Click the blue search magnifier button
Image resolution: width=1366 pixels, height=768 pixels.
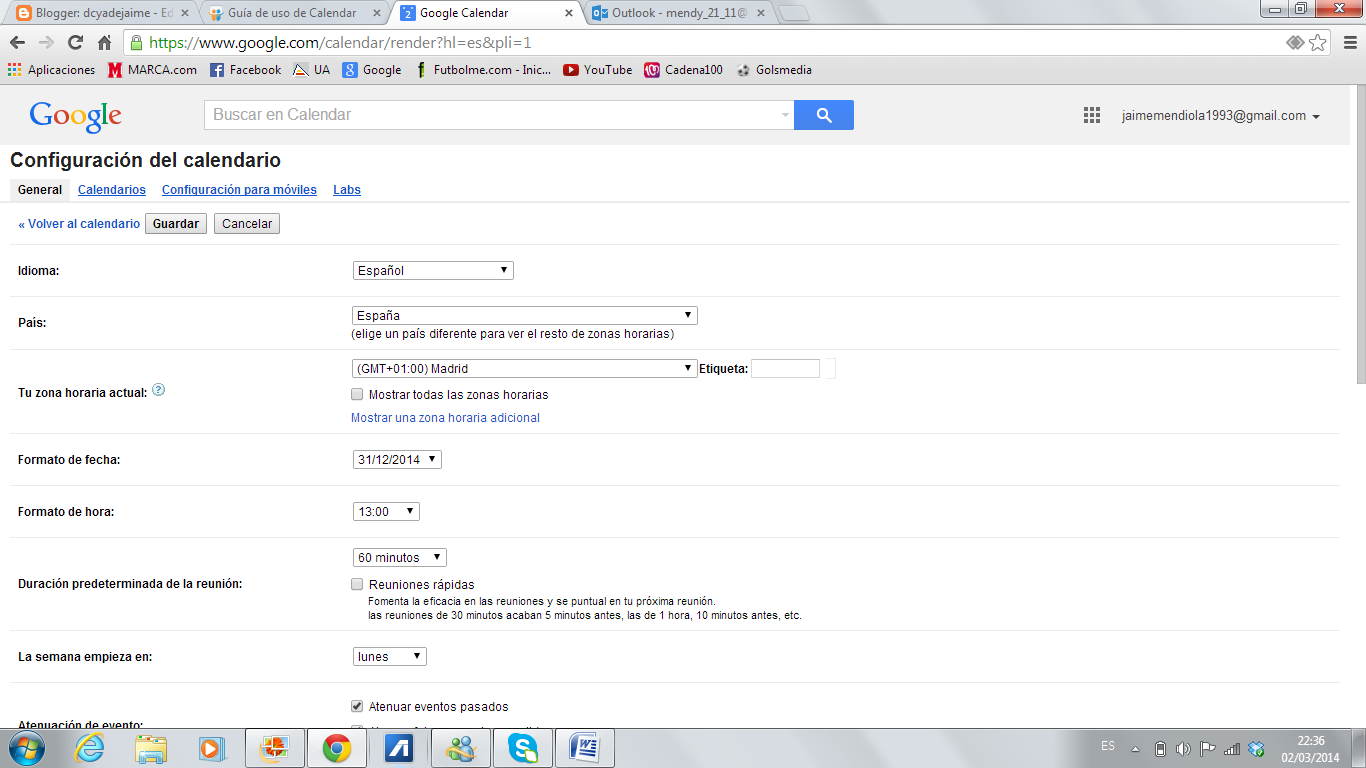[x=824, y=115]
